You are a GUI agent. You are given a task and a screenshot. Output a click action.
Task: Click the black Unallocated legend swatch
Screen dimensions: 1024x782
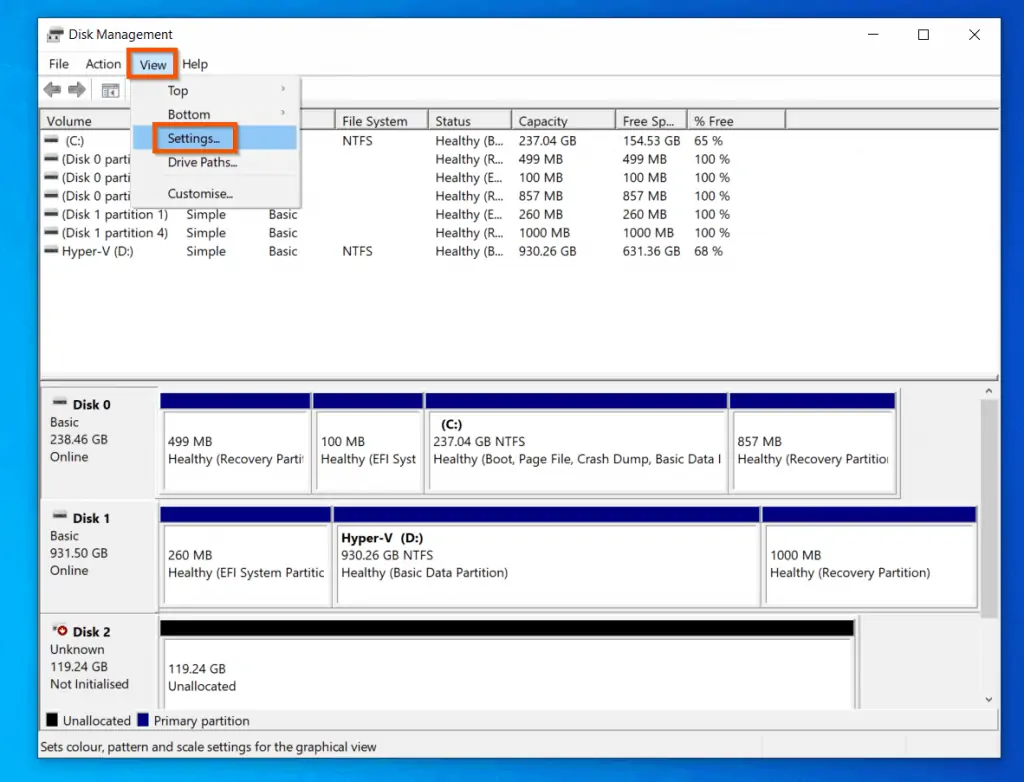[x=52, y=720]
